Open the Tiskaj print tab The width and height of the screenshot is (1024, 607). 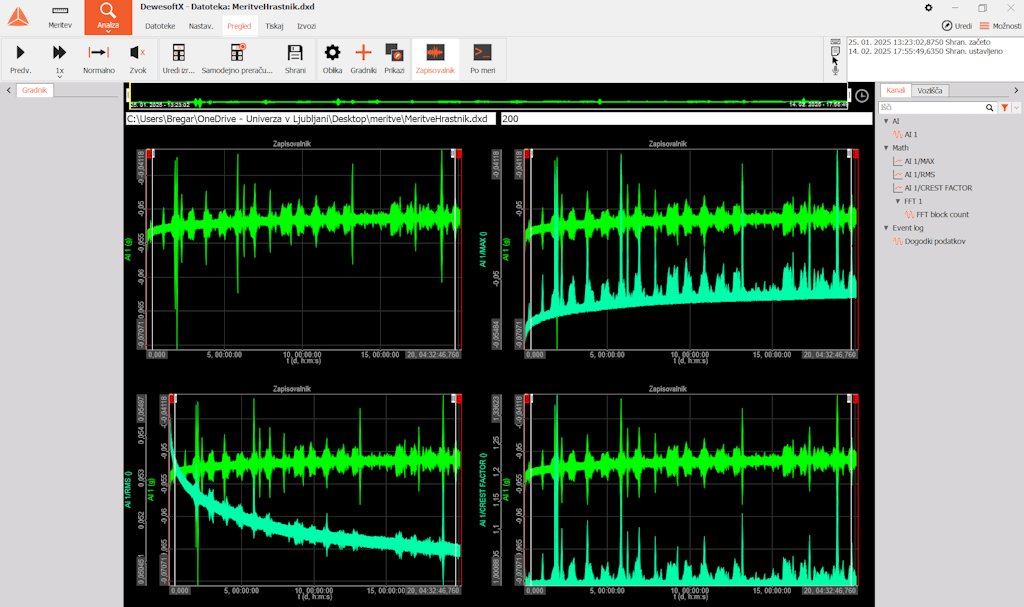tap(274, 26)
